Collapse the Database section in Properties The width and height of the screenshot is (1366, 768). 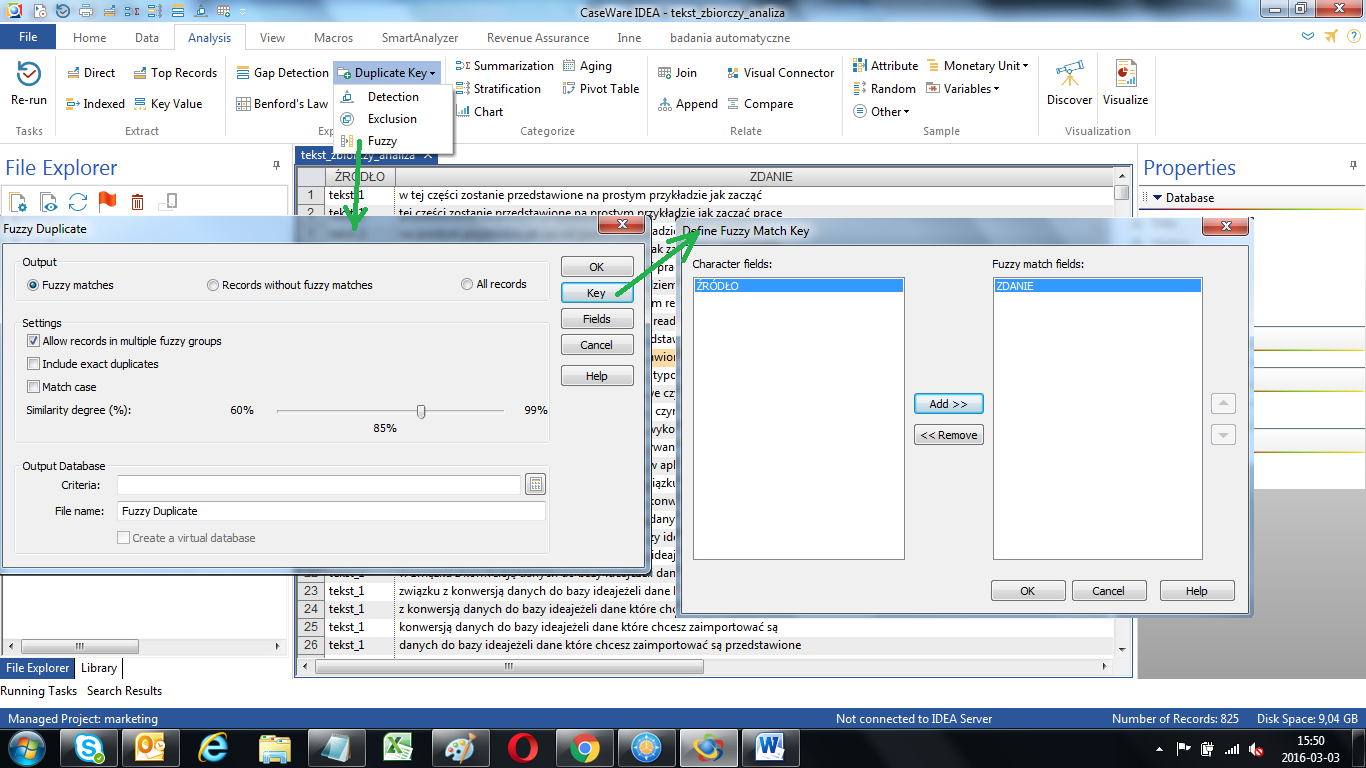click(1157, 198)
